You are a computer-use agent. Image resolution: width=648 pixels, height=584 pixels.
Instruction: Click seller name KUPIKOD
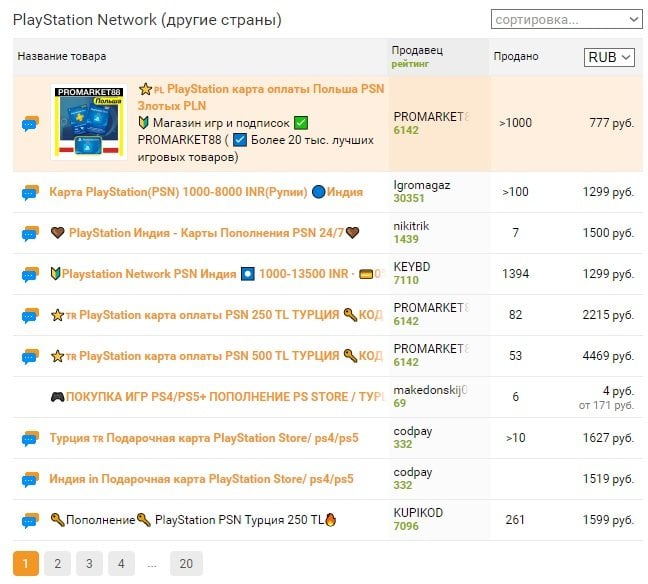pos(418,513)
